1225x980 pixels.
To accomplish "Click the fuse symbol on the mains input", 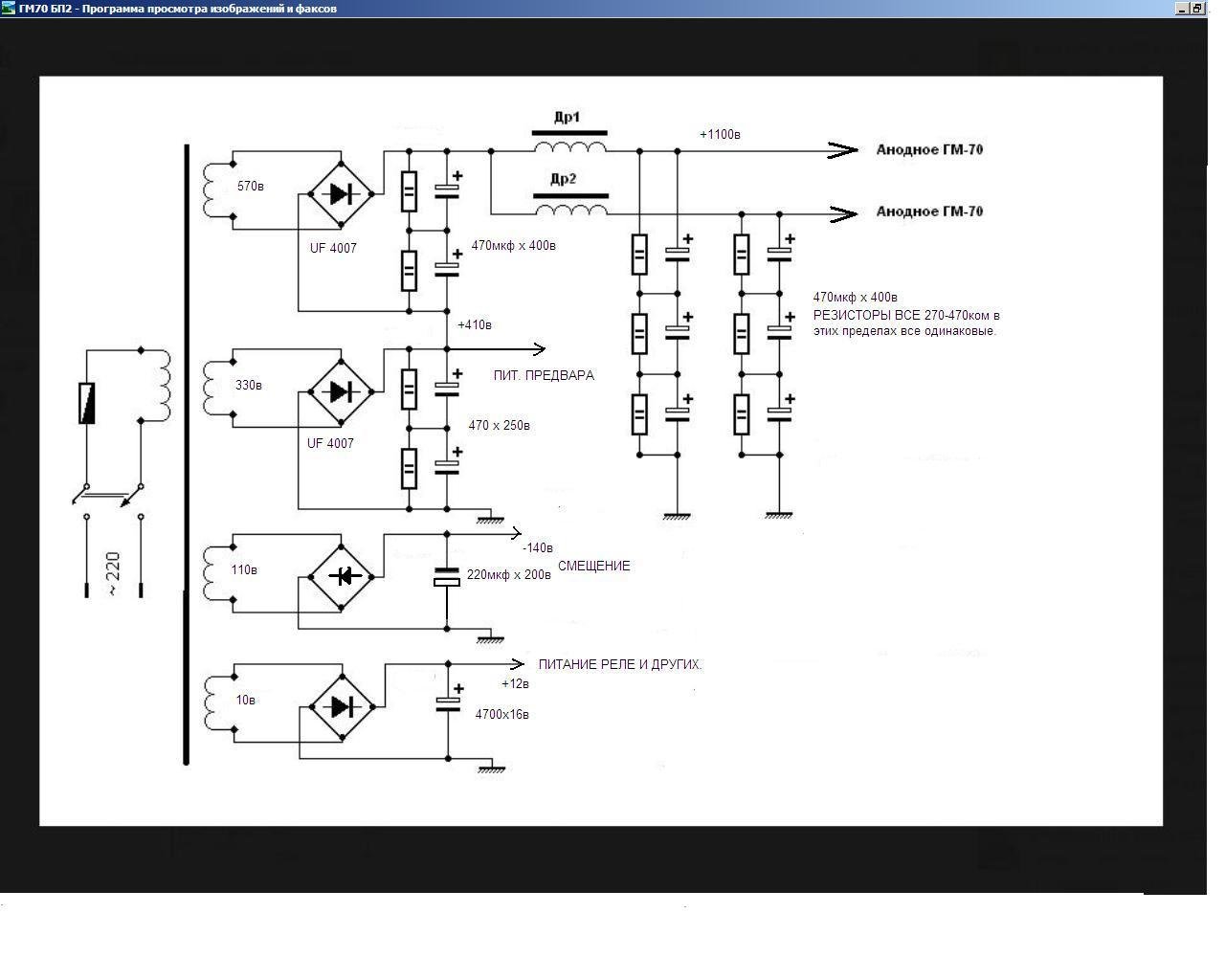I will point(86,403).
